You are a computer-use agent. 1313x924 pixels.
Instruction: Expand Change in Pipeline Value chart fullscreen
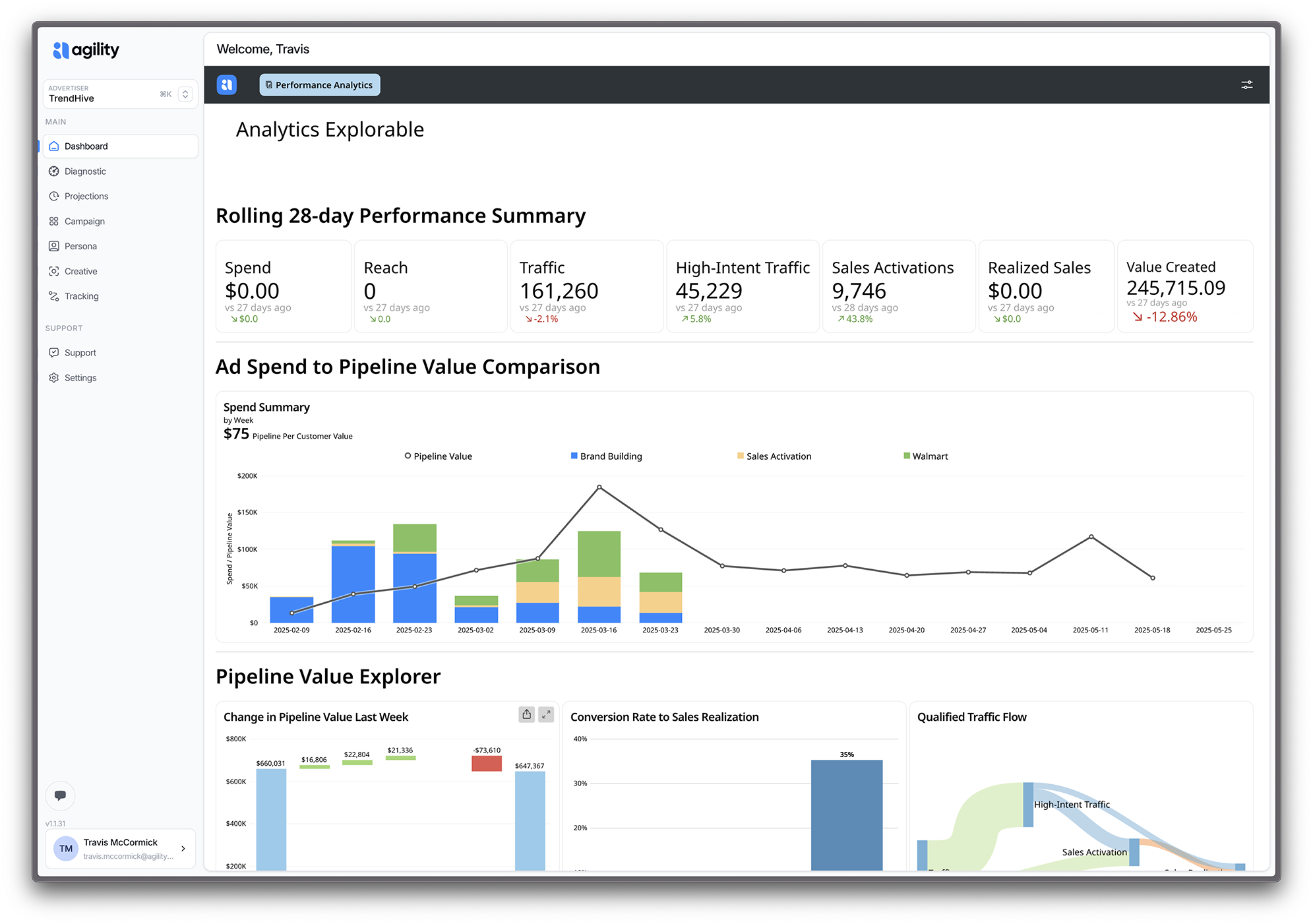pyautogui.click(x=546, y=714)
